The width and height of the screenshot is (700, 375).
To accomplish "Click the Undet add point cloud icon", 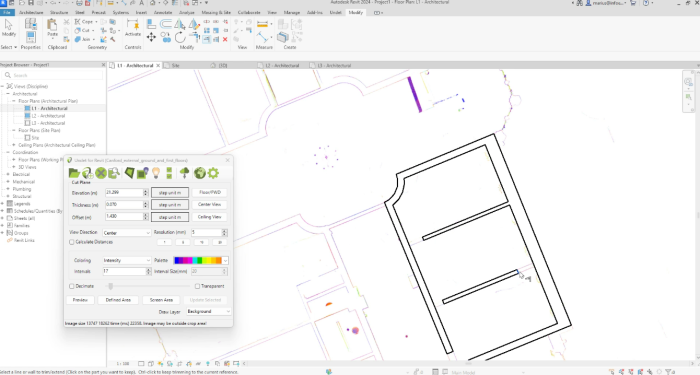I will (88, 173).
